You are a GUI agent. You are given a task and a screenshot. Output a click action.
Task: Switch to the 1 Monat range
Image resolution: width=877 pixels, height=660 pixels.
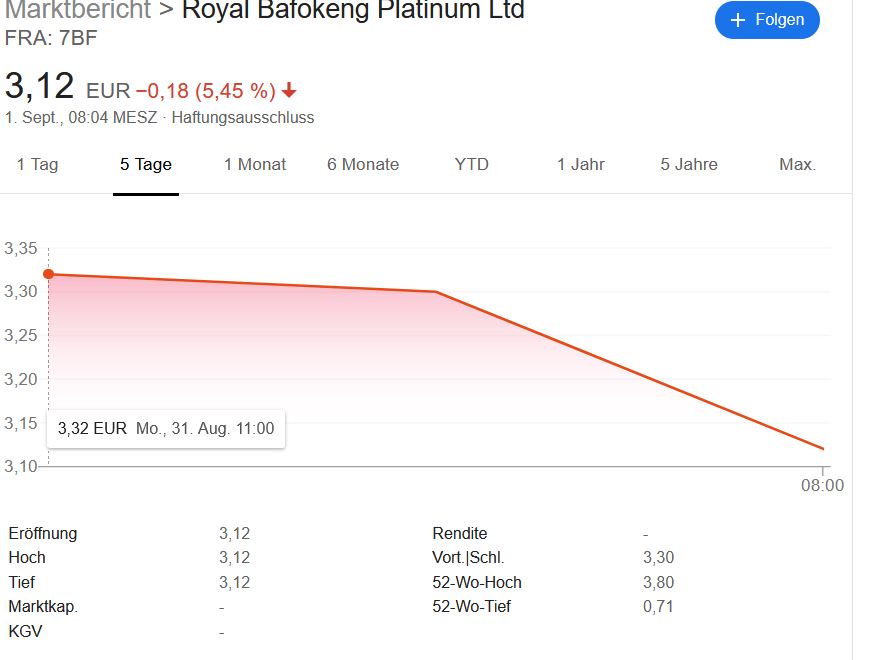click(x=255, y=165)
